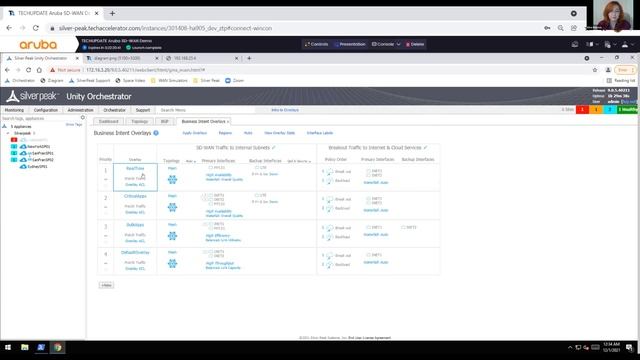Click outer browser zoom magnifier icon
The image size is (640, 360).
click(560, 28)
